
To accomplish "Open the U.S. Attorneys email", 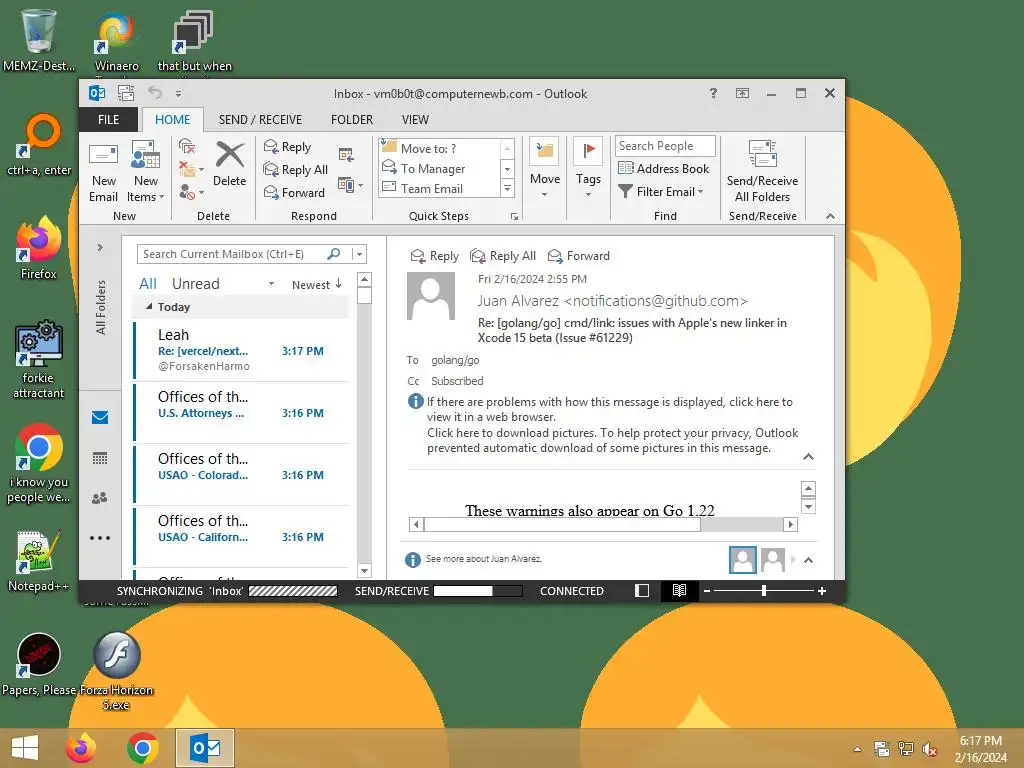I will pyautogui.click(x=242, y=411).
